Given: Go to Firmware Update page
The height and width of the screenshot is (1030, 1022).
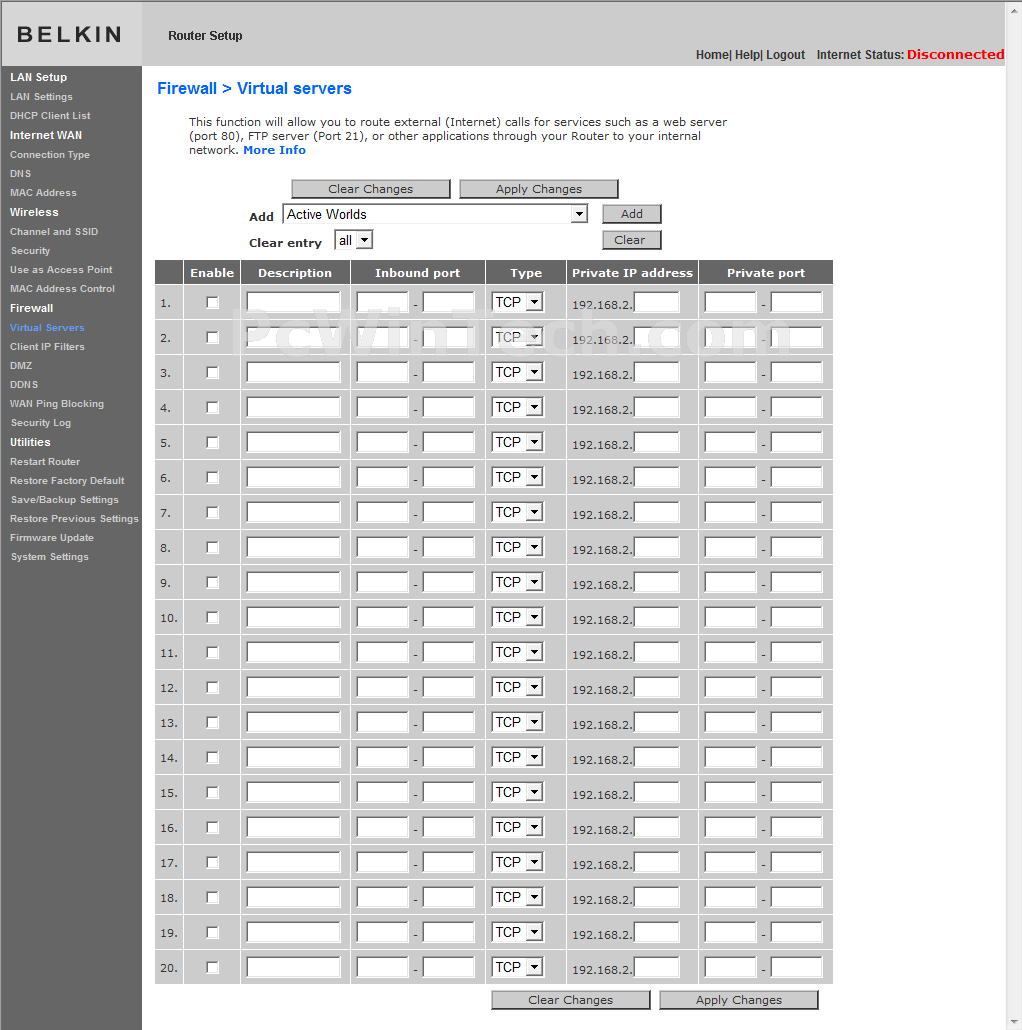Looking at the screenshot, I should click(52, 538).
